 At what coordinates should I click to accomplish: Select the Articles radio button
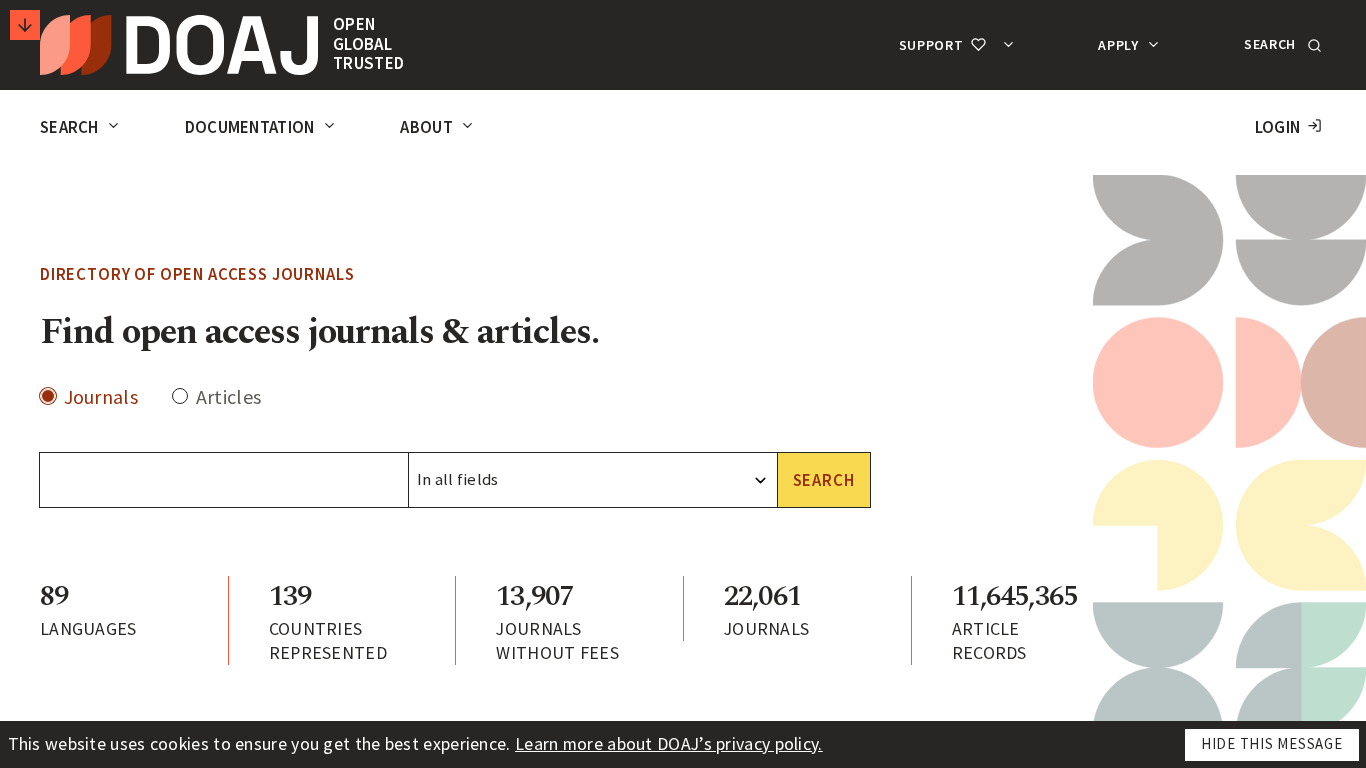(x=180, y=397)
